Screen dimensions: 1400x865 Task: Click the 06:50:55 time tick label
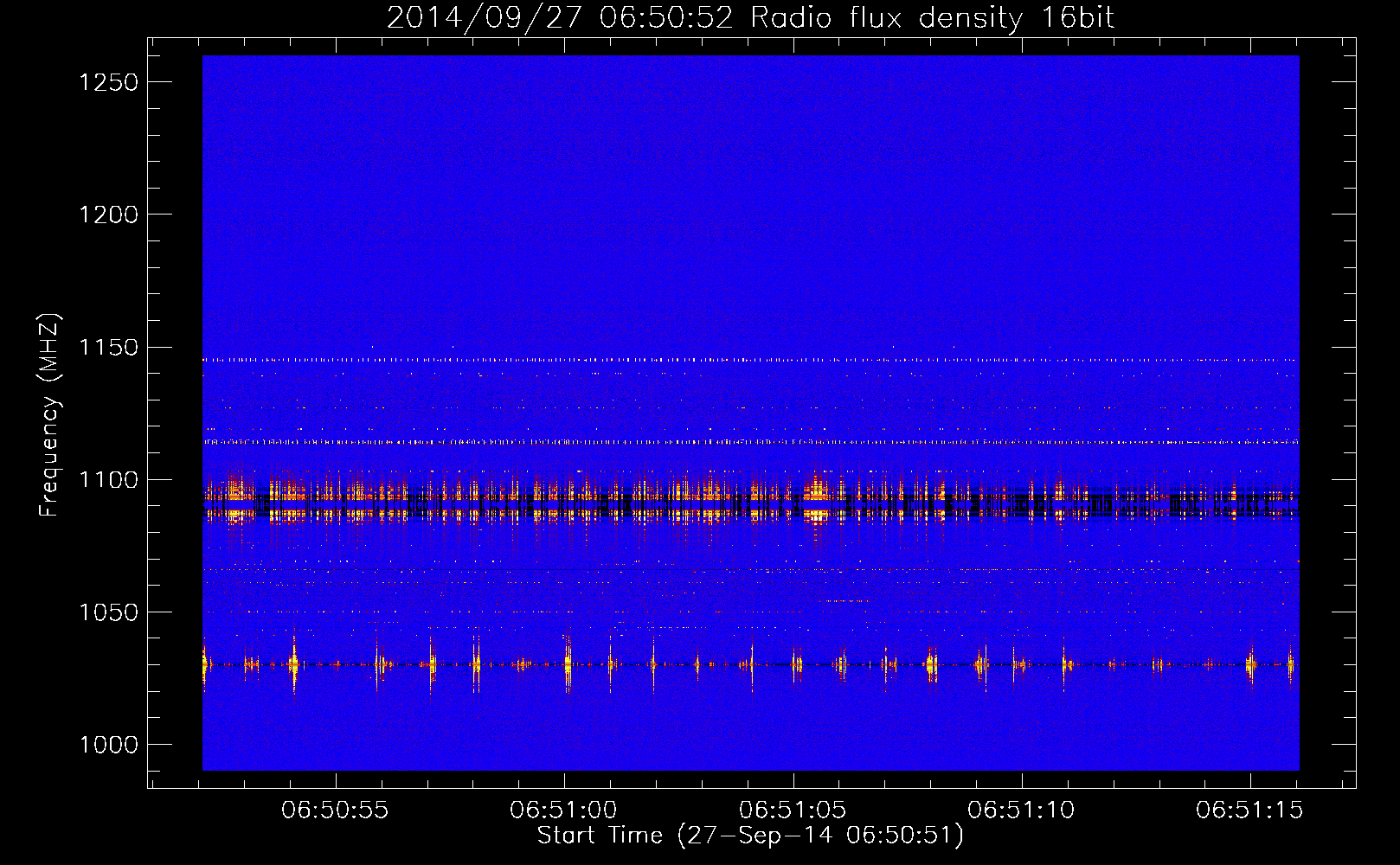click(335, 811)
